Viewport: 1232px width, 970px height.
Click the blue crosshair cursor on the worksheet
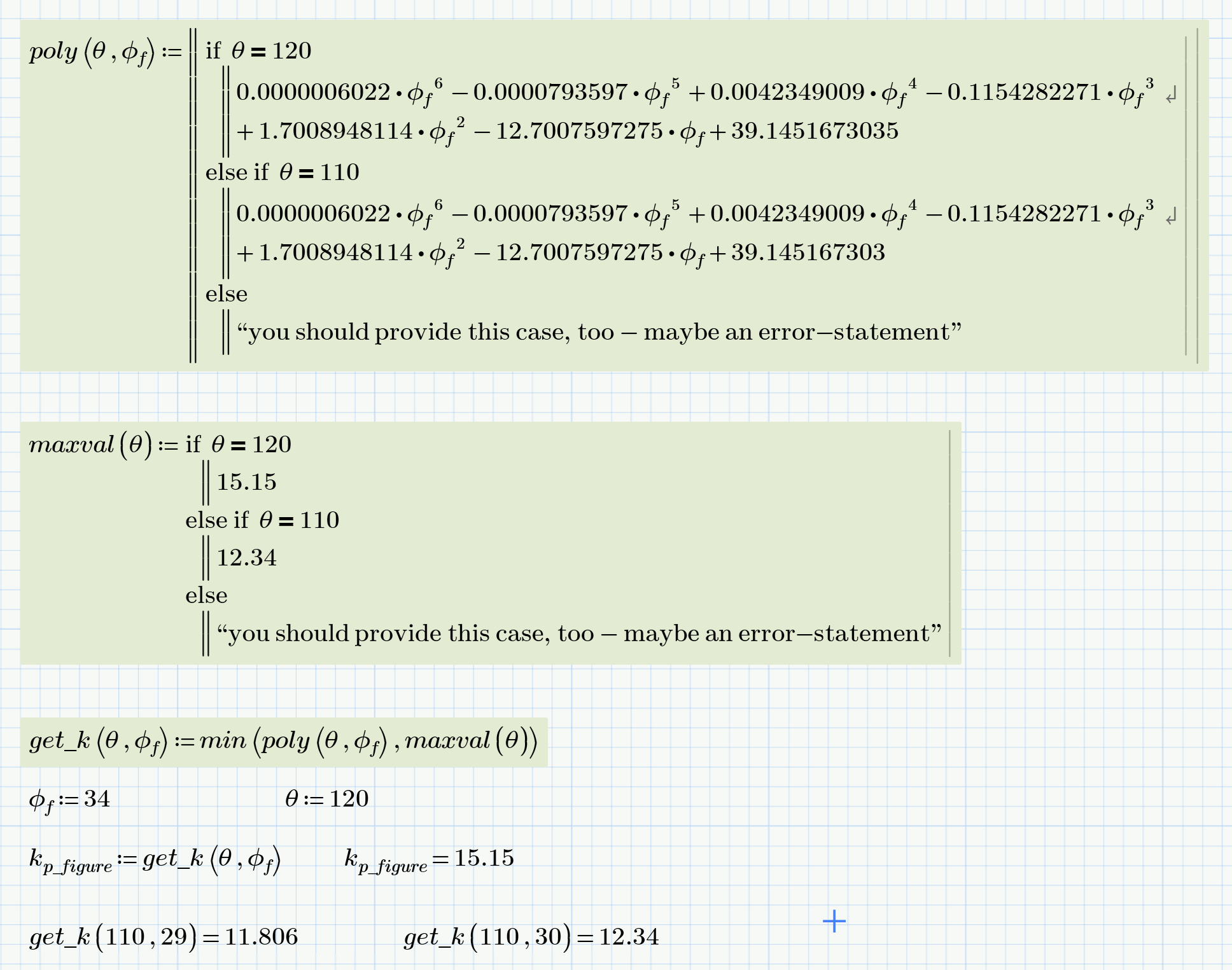pos(834,921)
